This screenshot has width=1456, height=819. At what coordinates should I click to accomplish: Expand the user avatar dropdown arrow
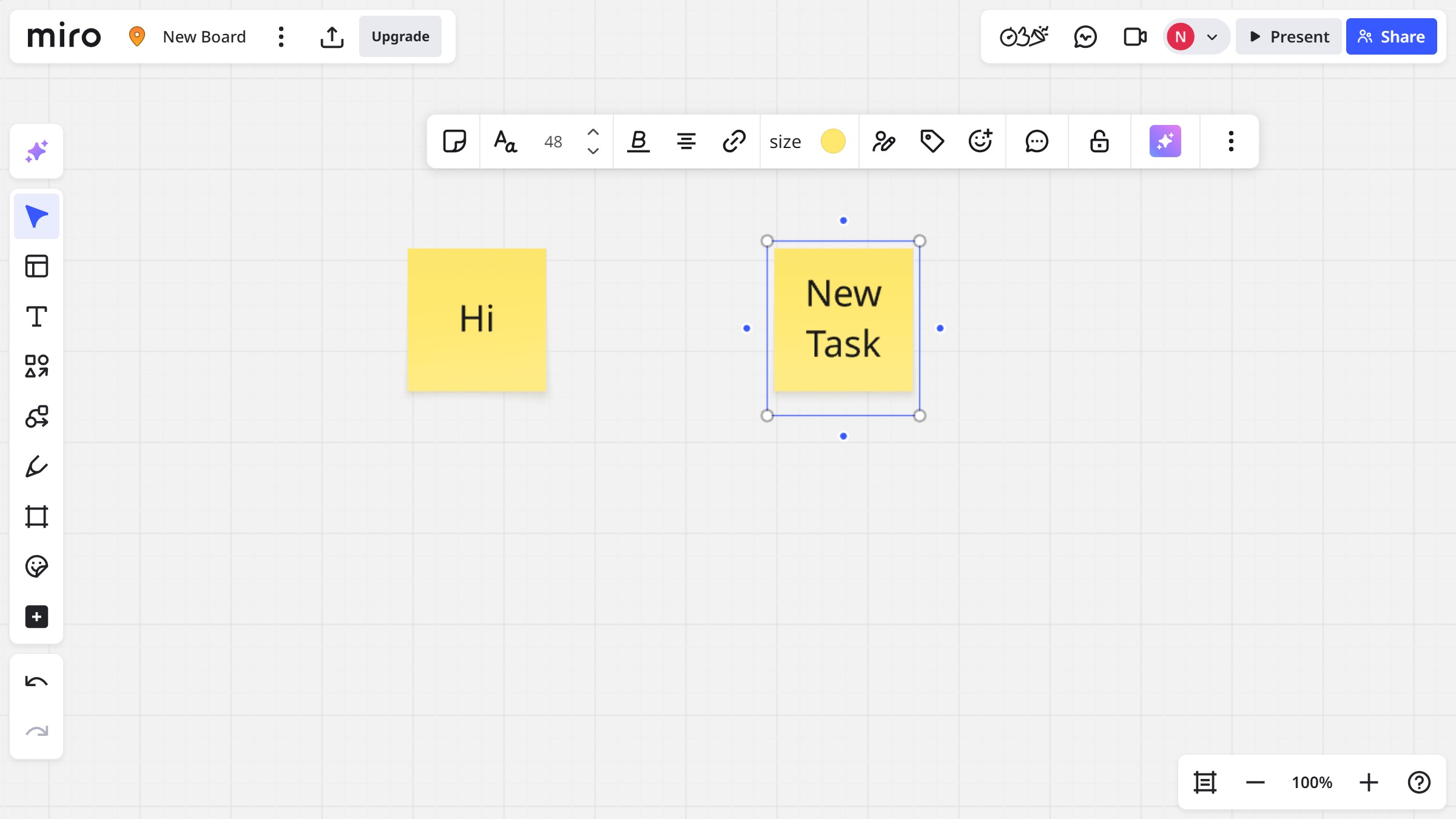[1212, 37]
